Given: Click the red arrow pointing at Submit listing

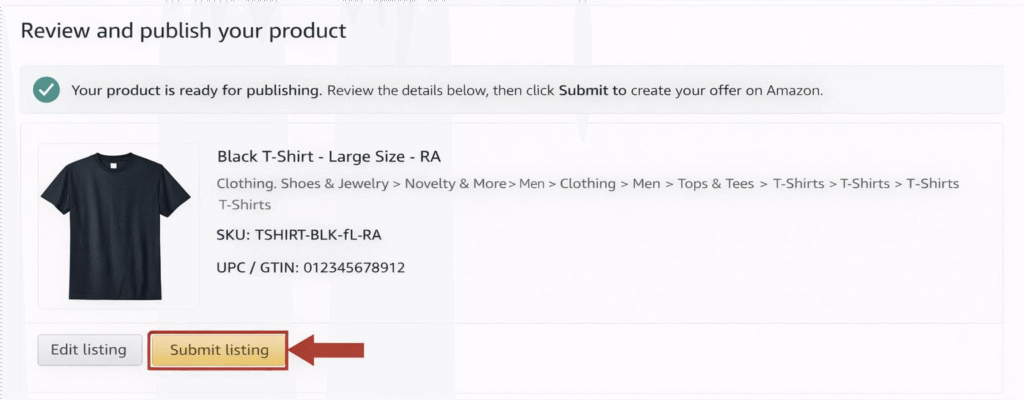Looking at the screenshot, I should [x=332, y=350].
